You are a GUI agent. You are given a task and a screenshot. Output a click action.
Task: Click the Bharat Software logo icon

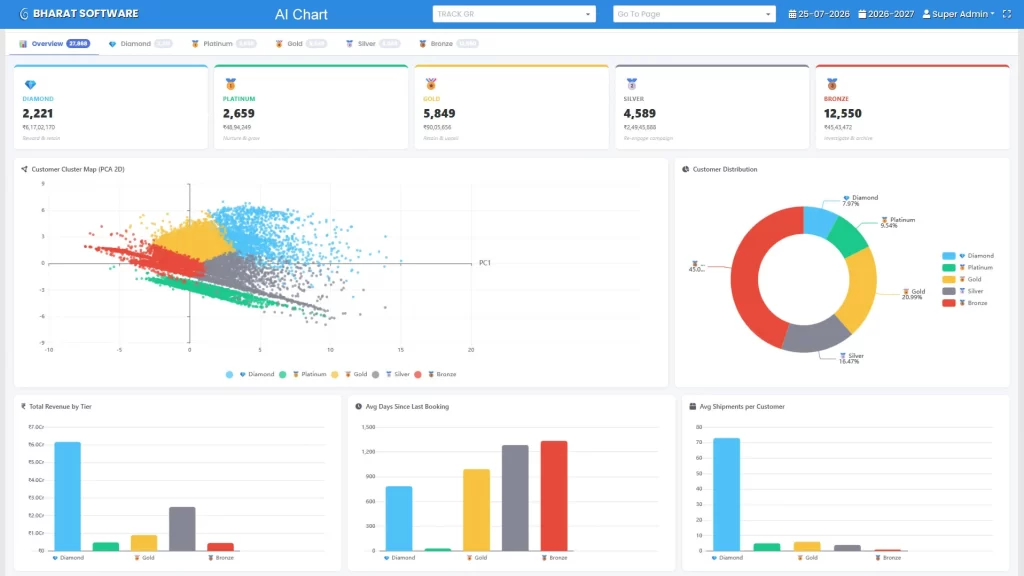click(x=24, y=14)
